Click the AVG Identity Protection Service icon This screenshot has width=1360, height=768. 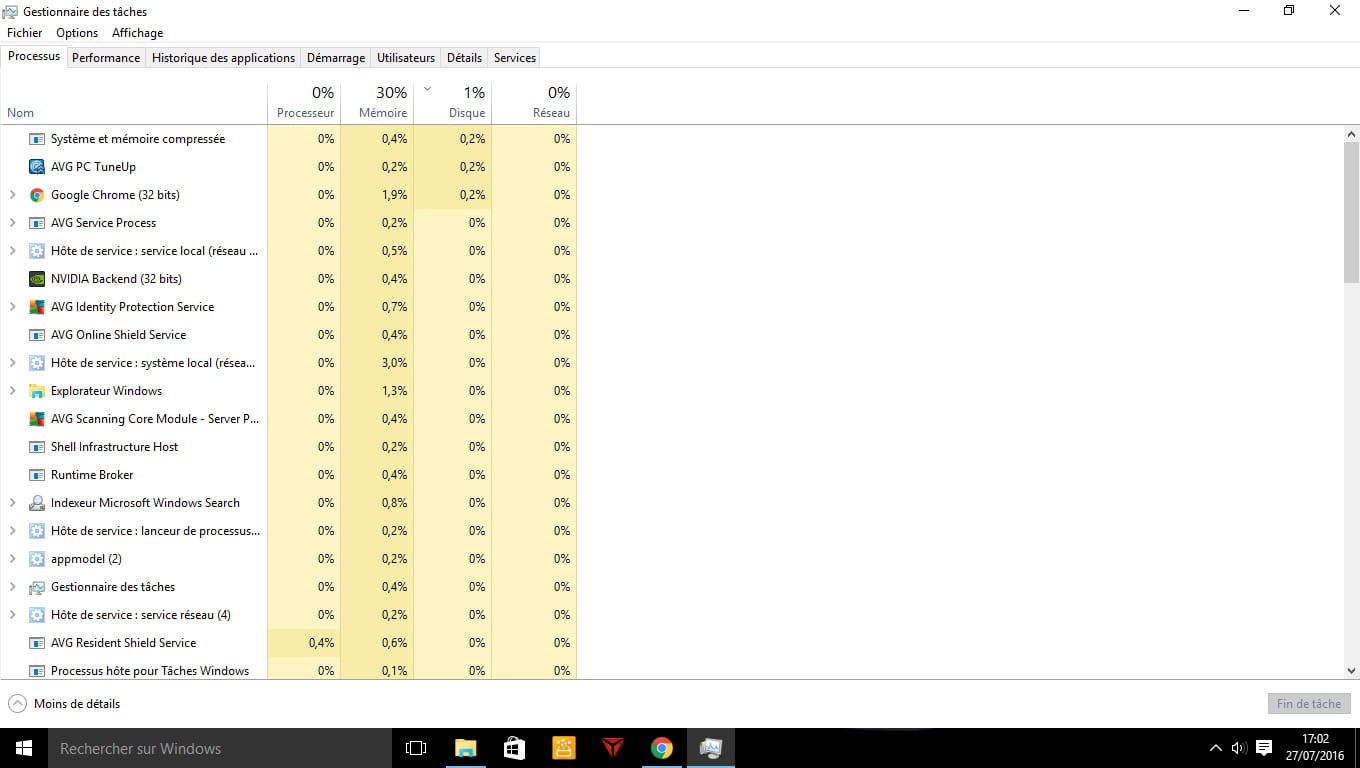37,307
